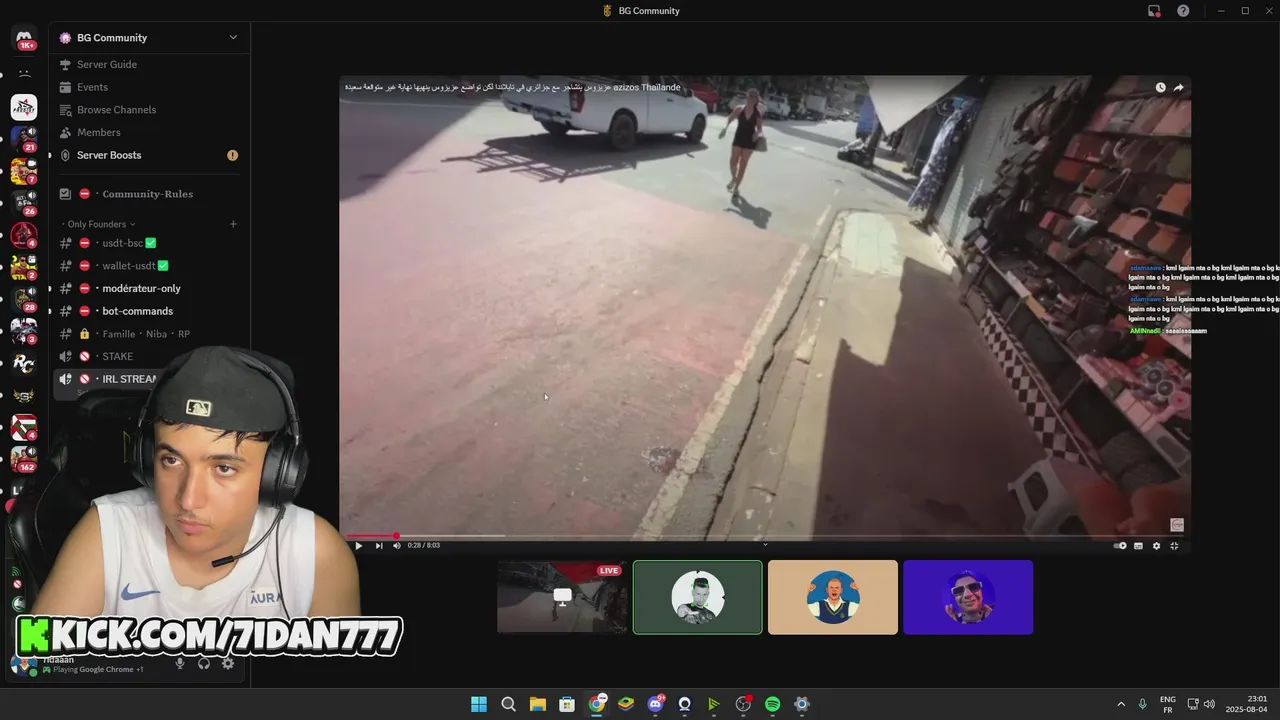1280x720 pixels.
Task: Switch the ENG FR input language
Action: (1167, 704)
